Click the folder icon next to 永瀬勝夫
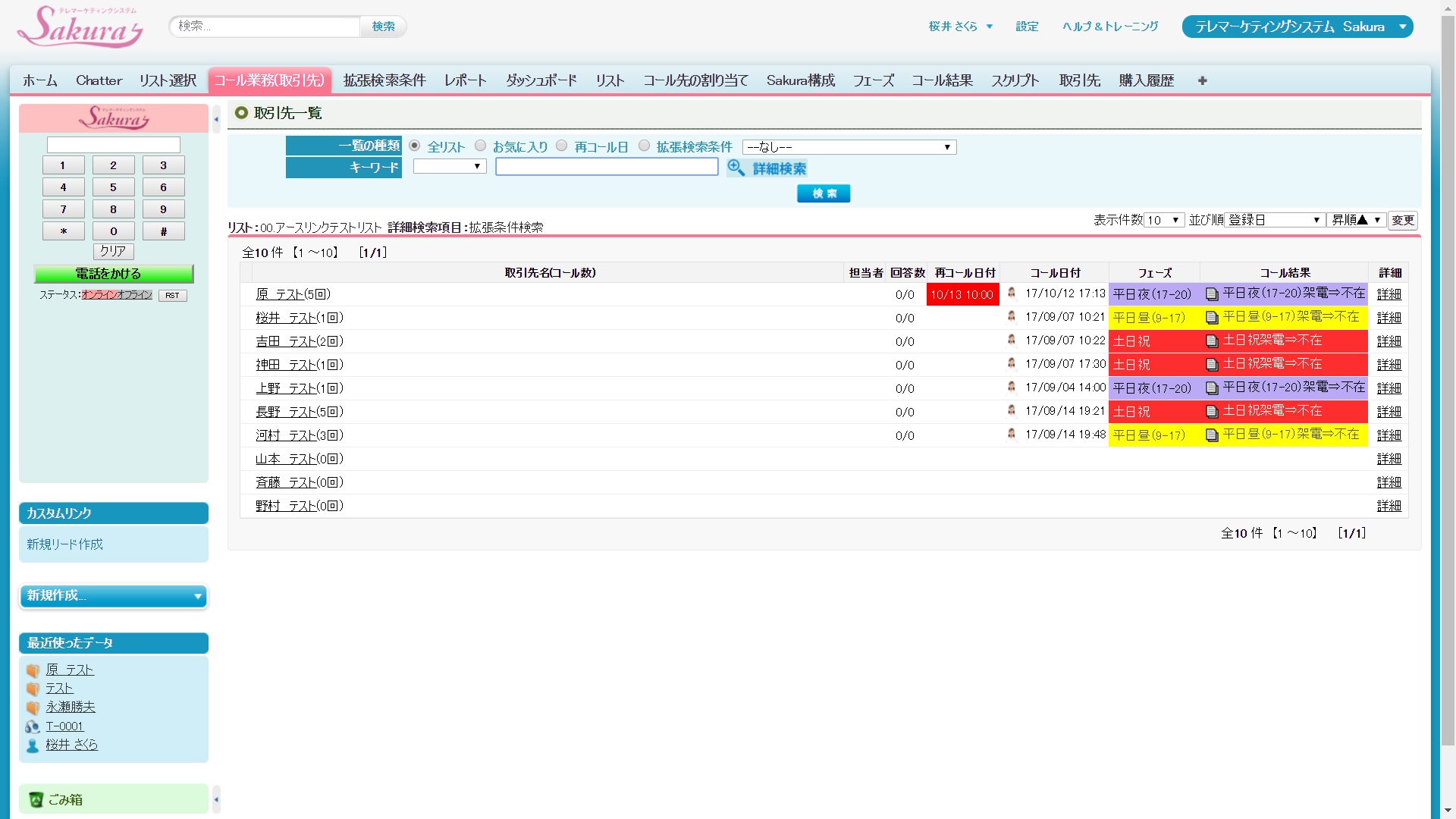This screenshot has width=1456, height=819. [33, 708]
